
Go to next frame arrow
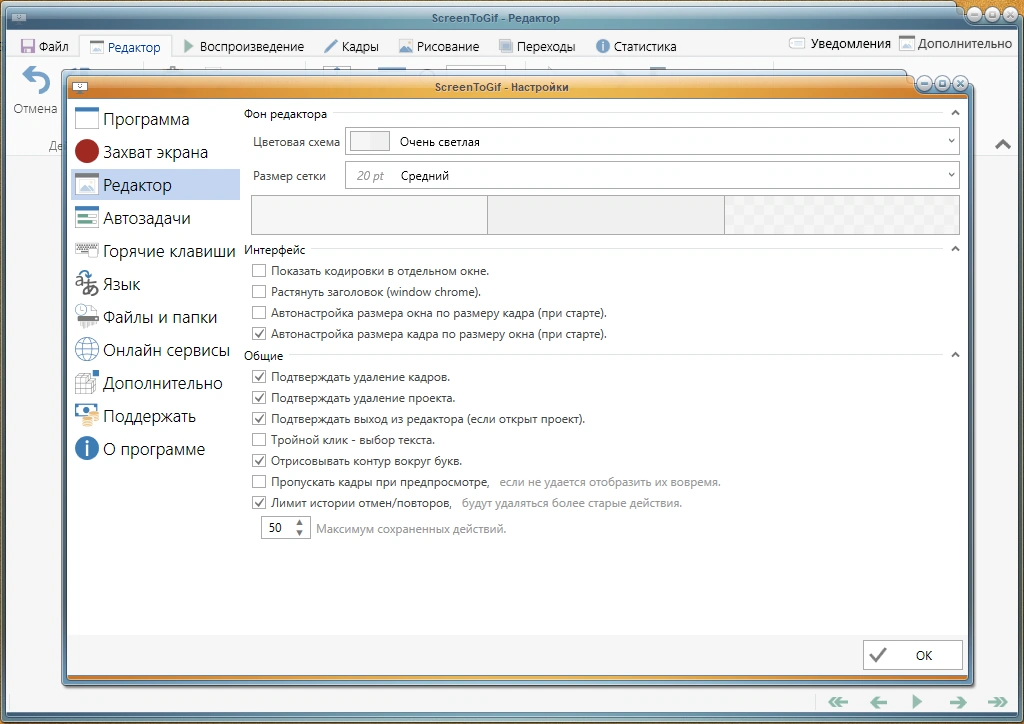(958, 702)
